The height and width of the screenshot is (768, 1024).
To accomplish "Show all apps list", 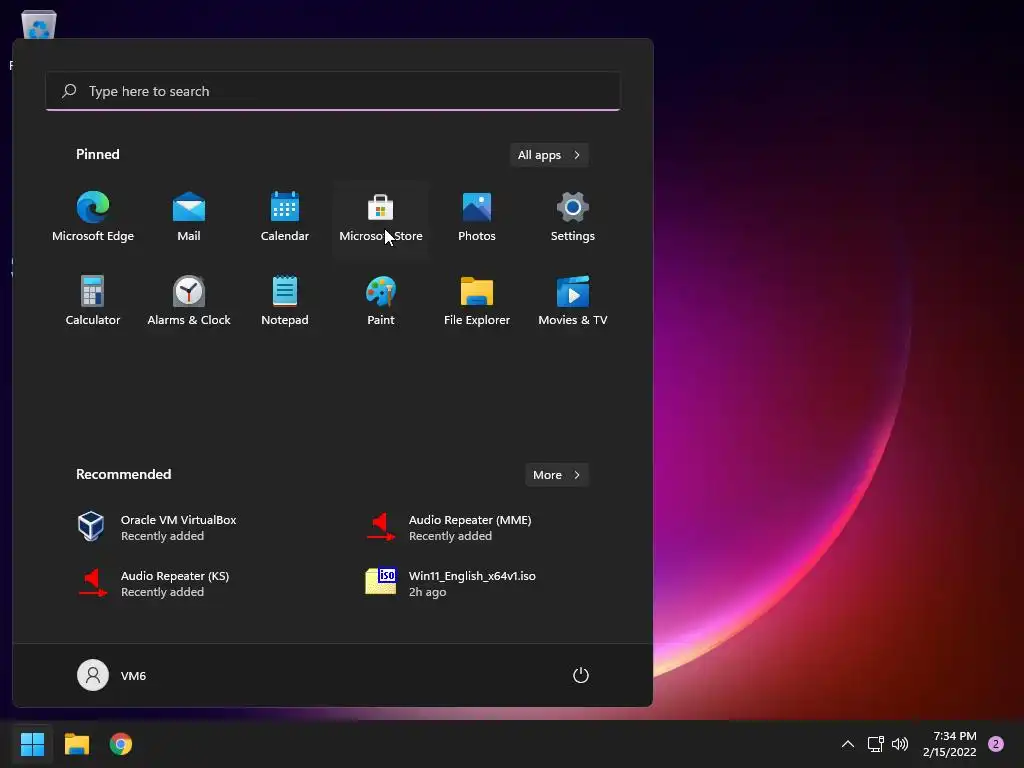I will point(549,155).
